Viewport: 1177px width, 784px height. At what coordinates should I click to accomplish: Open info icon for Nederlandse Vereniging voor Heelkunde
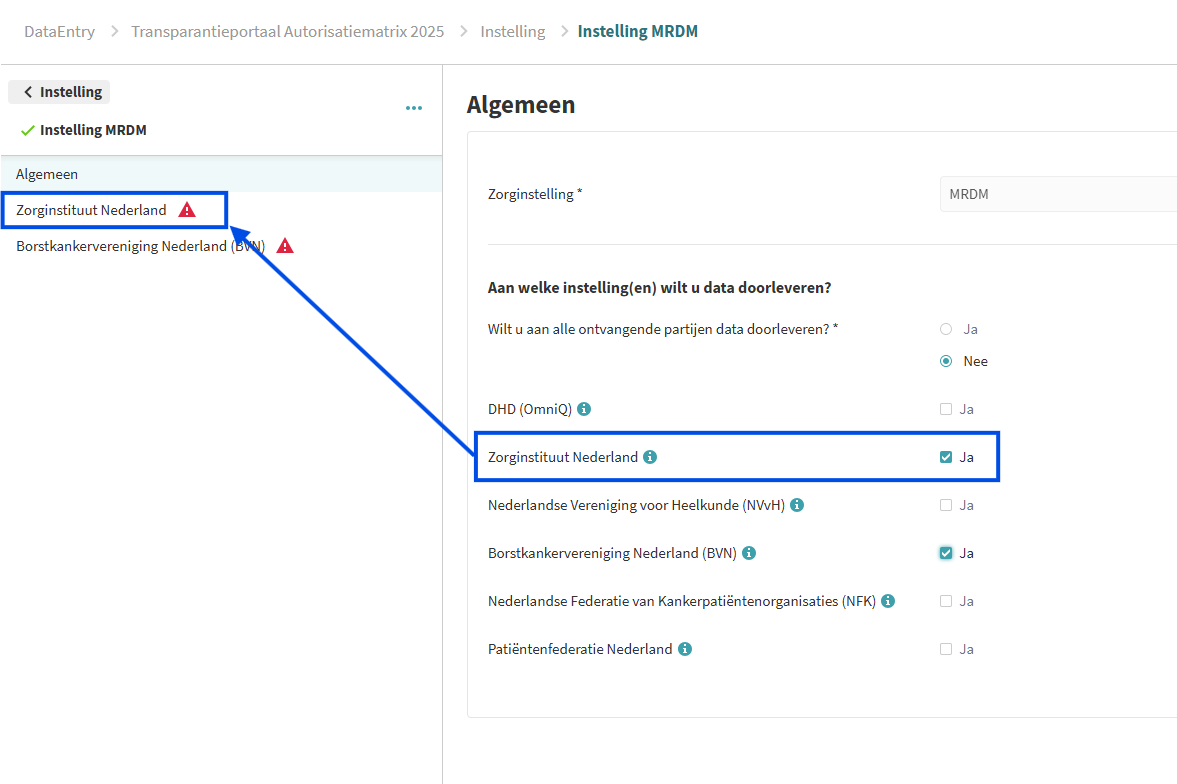797,505
